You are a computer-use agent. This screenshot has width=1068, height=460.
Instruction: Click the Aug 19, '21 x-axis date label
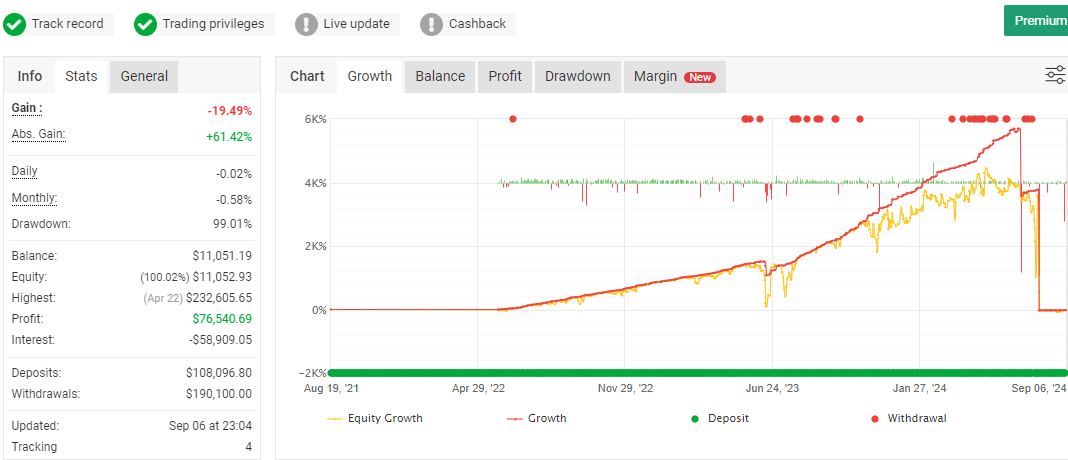(332, 388)
